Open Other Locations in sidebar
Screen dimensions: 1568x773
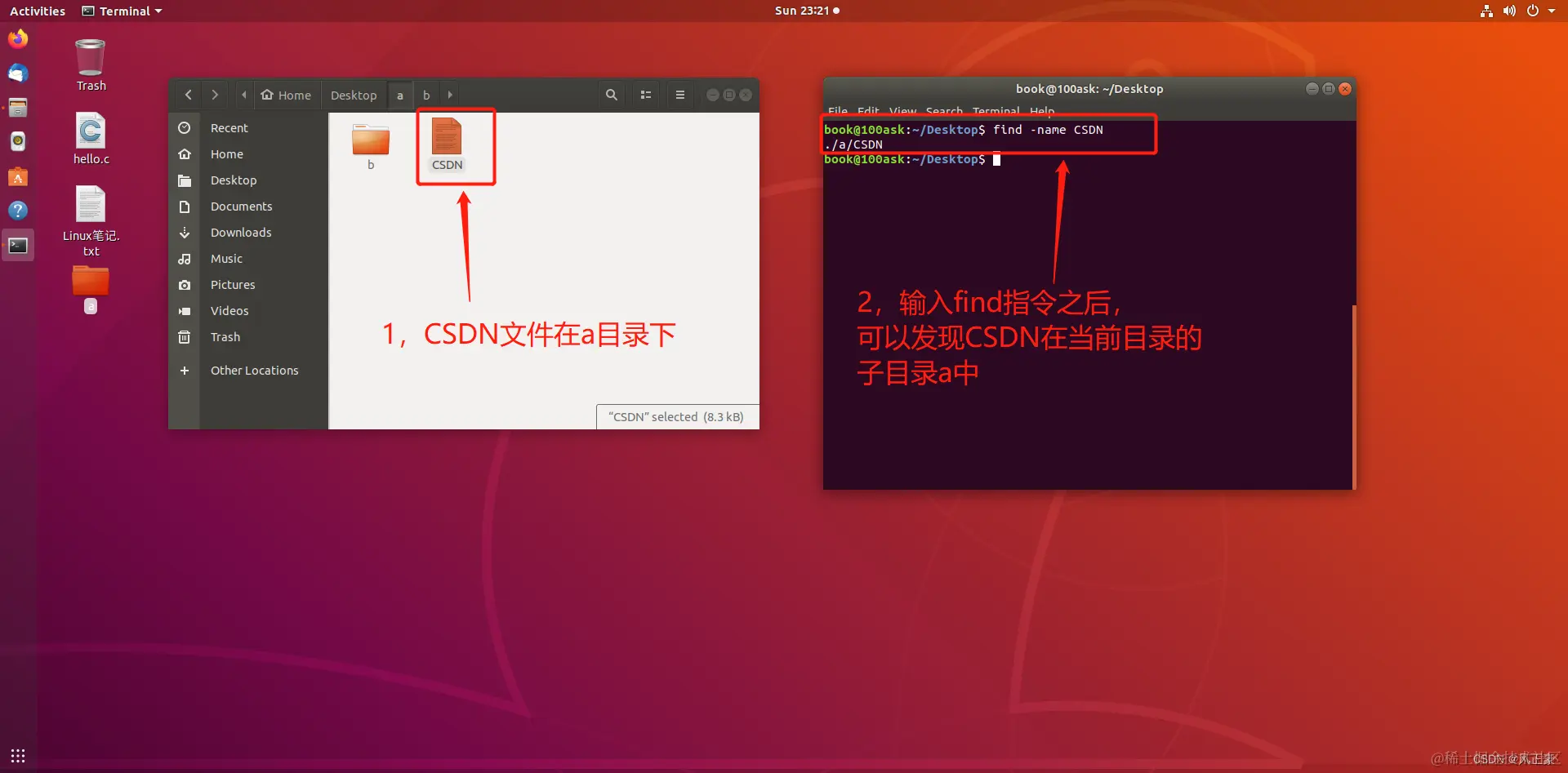click(x=247, y=371)
